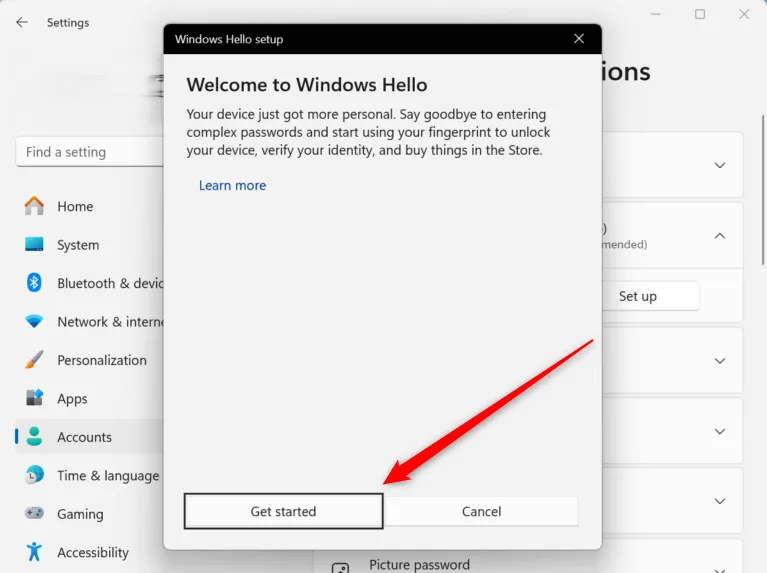Screen dimensions: 767x573
Task: Minimize the Settings window
Action: [x=656, y=14]
